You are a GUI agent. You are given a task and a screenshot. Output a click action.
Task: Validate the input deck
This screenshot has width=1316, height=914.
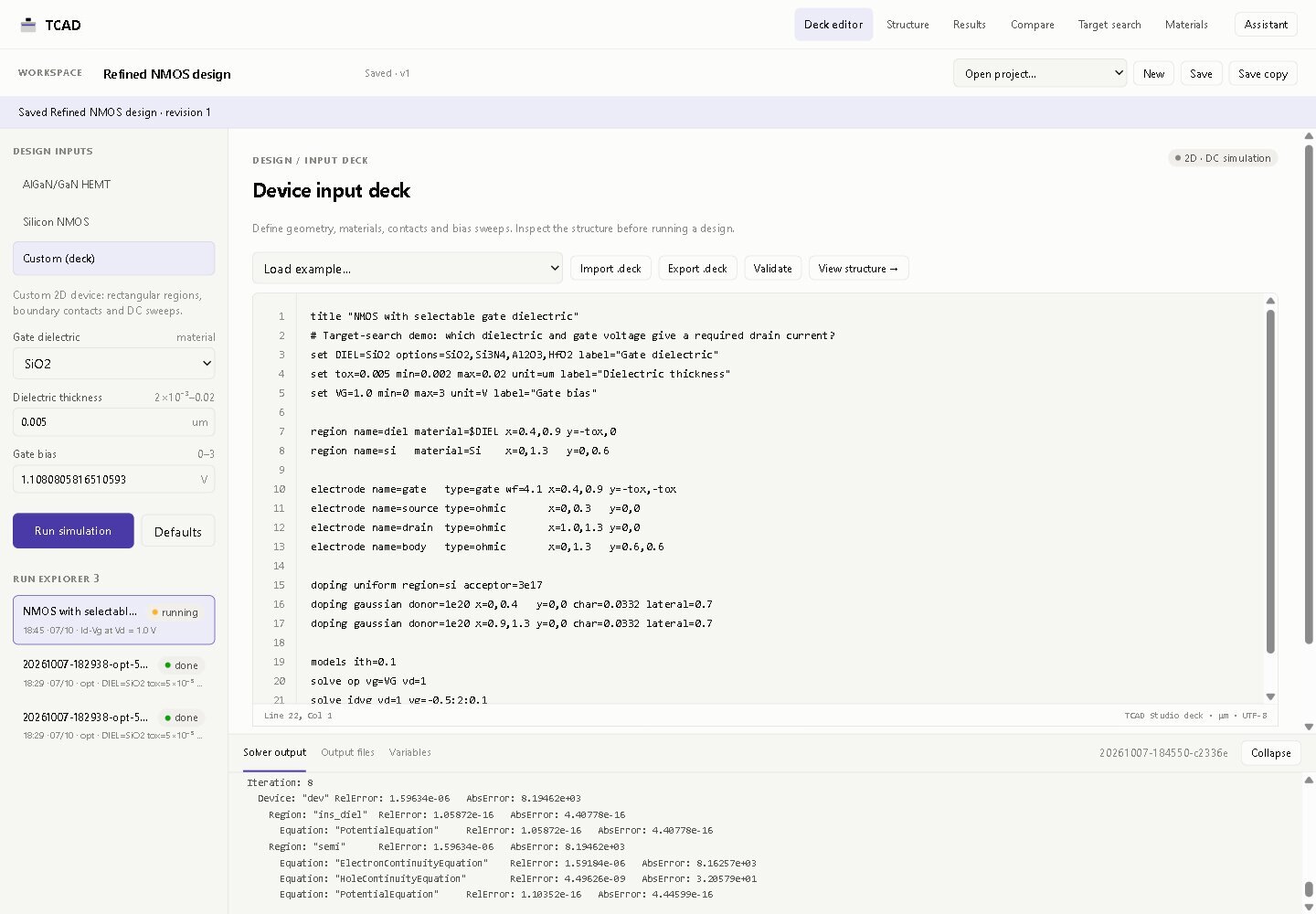point(772,269)
